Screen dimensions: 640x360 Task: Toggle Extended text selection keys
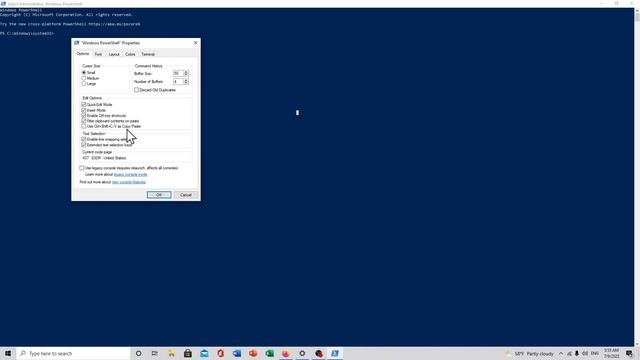click(84, 145)
